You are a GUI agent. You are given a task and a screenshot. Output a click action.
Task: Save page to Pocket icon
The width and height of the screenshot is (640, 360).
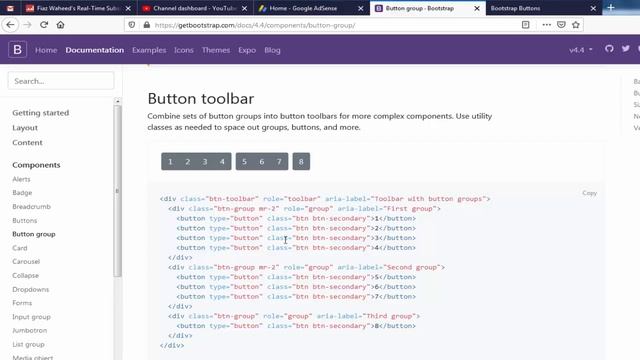click(x=561, y=25)
